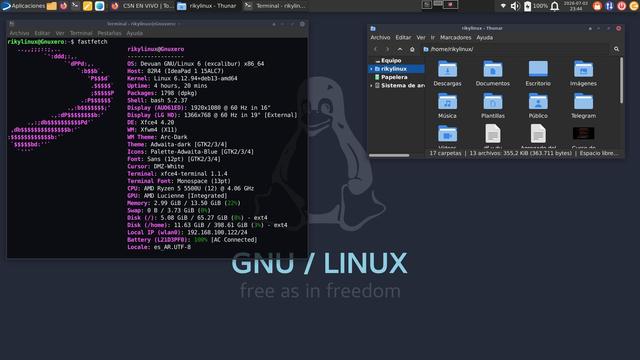640x360 pixels.
Task: Launch Firefox from the panel launcher beside the folder
Action: 63,6
